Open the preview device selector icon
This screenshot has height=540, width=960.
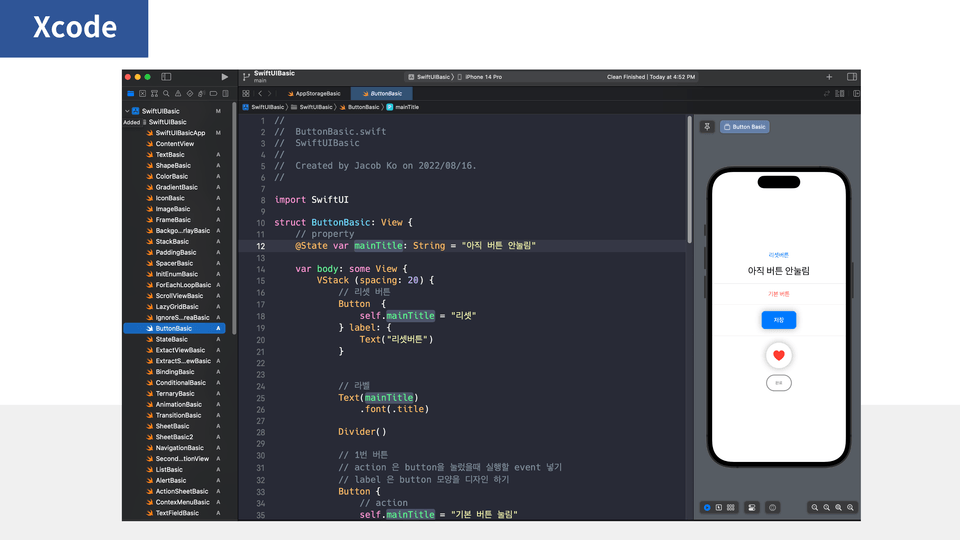(773, 508)
